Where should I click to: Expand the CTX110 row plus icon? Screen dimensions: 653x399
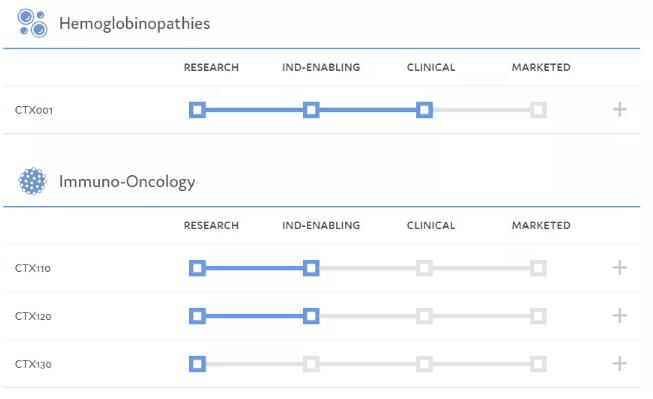[x=619, y=267]
